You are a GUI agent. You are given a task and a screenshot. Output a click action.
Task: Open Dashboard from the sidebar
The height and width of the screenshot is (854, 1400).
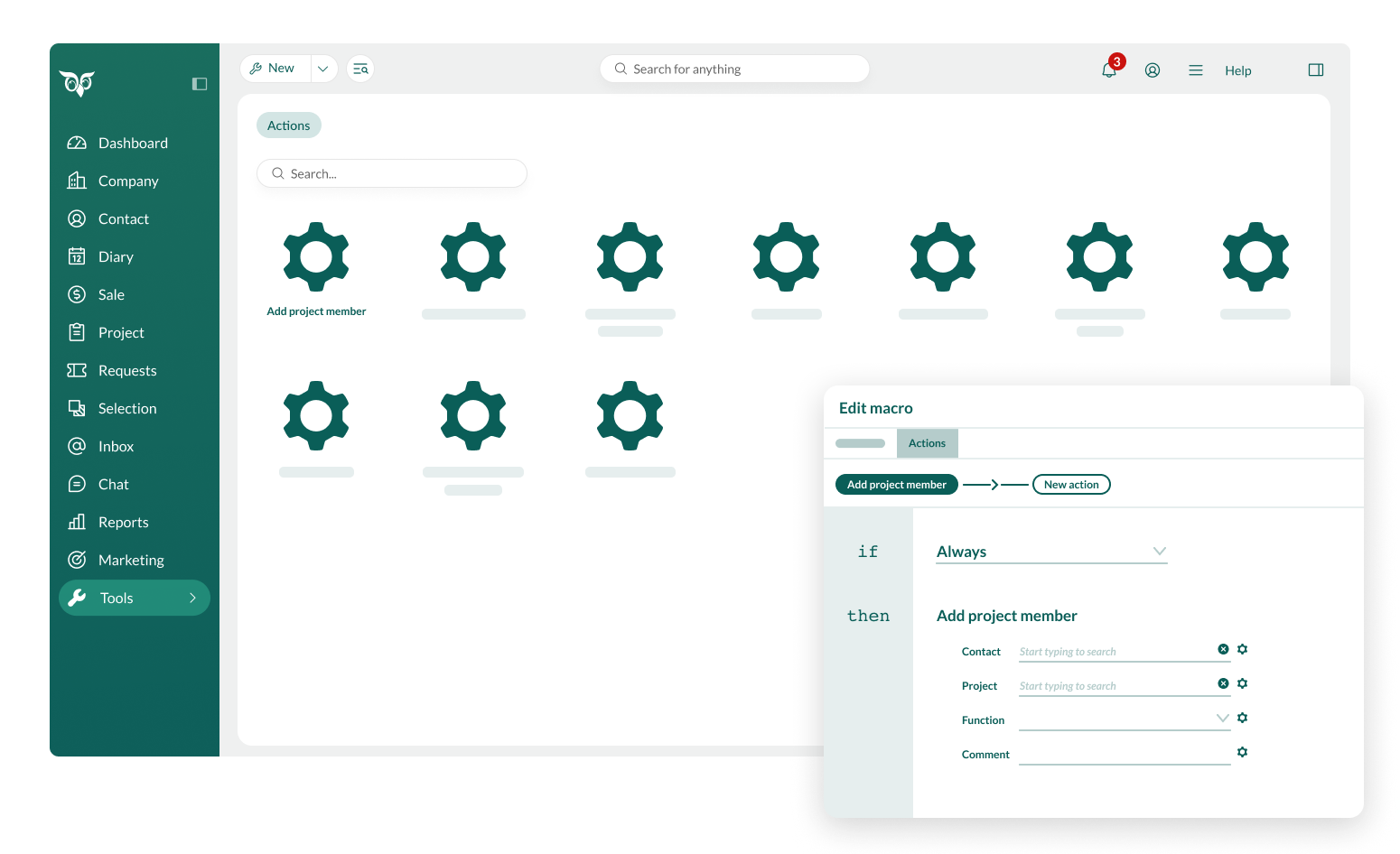(x=133, y=143)
